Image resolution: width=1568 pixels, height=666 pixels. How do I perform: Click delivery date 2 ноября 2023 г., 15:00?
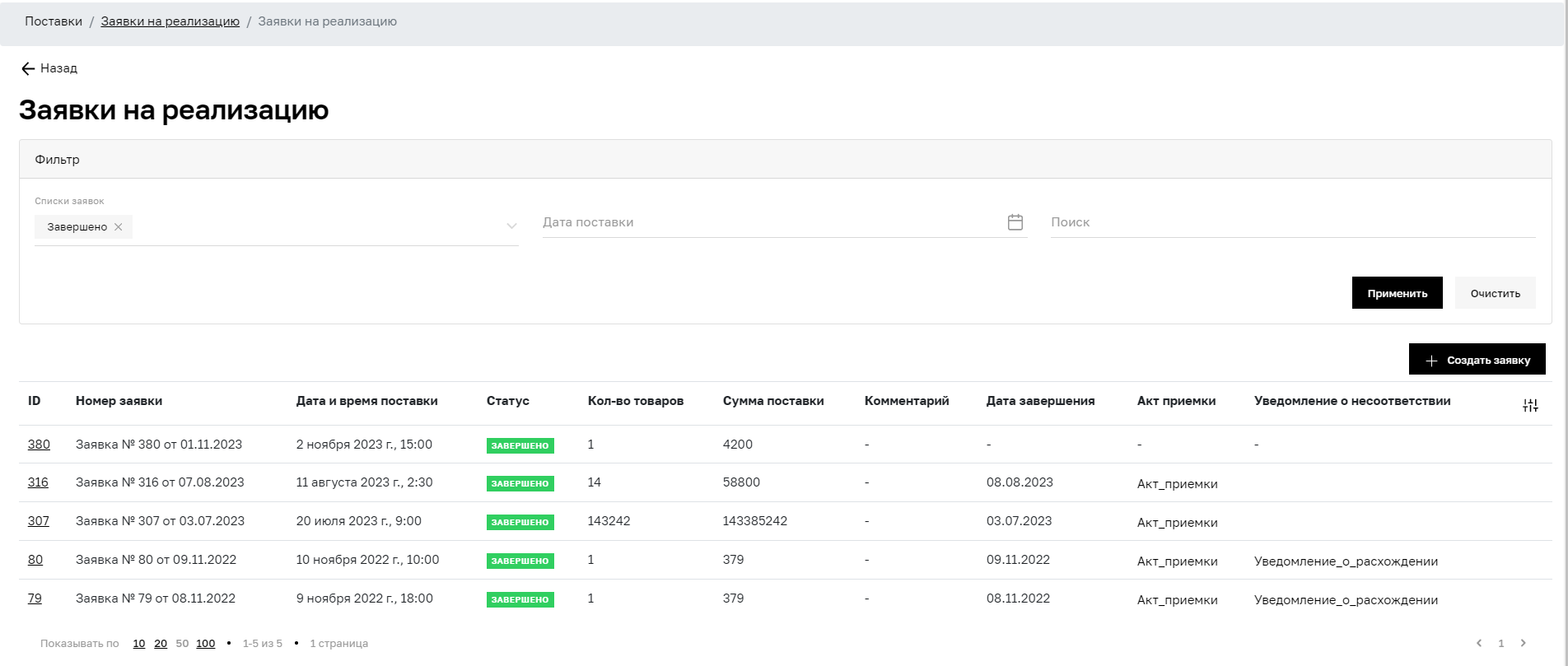click(364, 445)
